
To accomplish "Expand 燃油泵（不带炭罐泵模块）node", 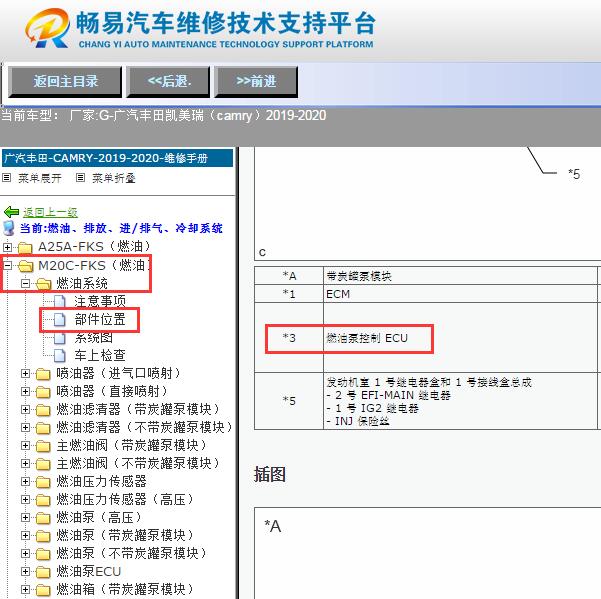I will pos(25,553).
